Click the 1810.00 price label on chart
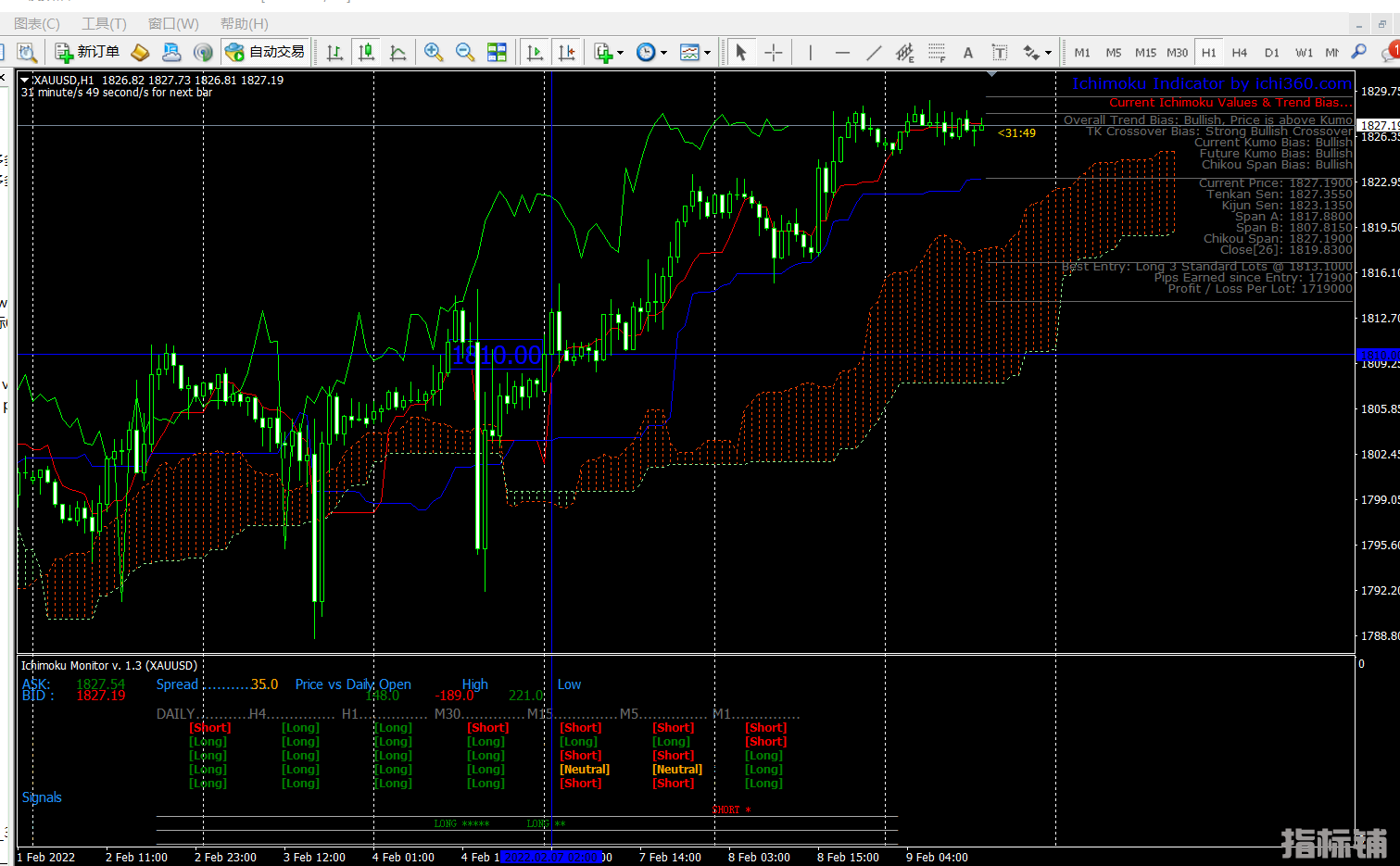The height and width of the screenshot is (866, 1400). (497, 356)
